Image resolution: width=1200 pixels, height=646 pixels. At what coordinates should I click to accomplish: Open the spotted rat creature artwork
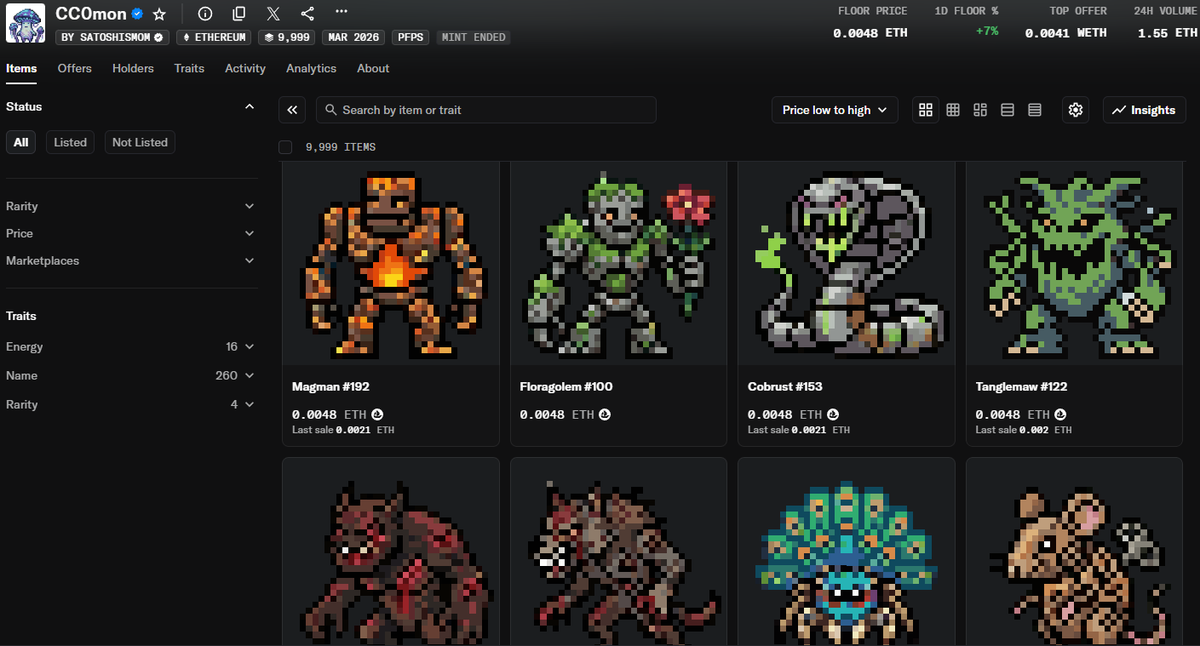(1074, 552)
